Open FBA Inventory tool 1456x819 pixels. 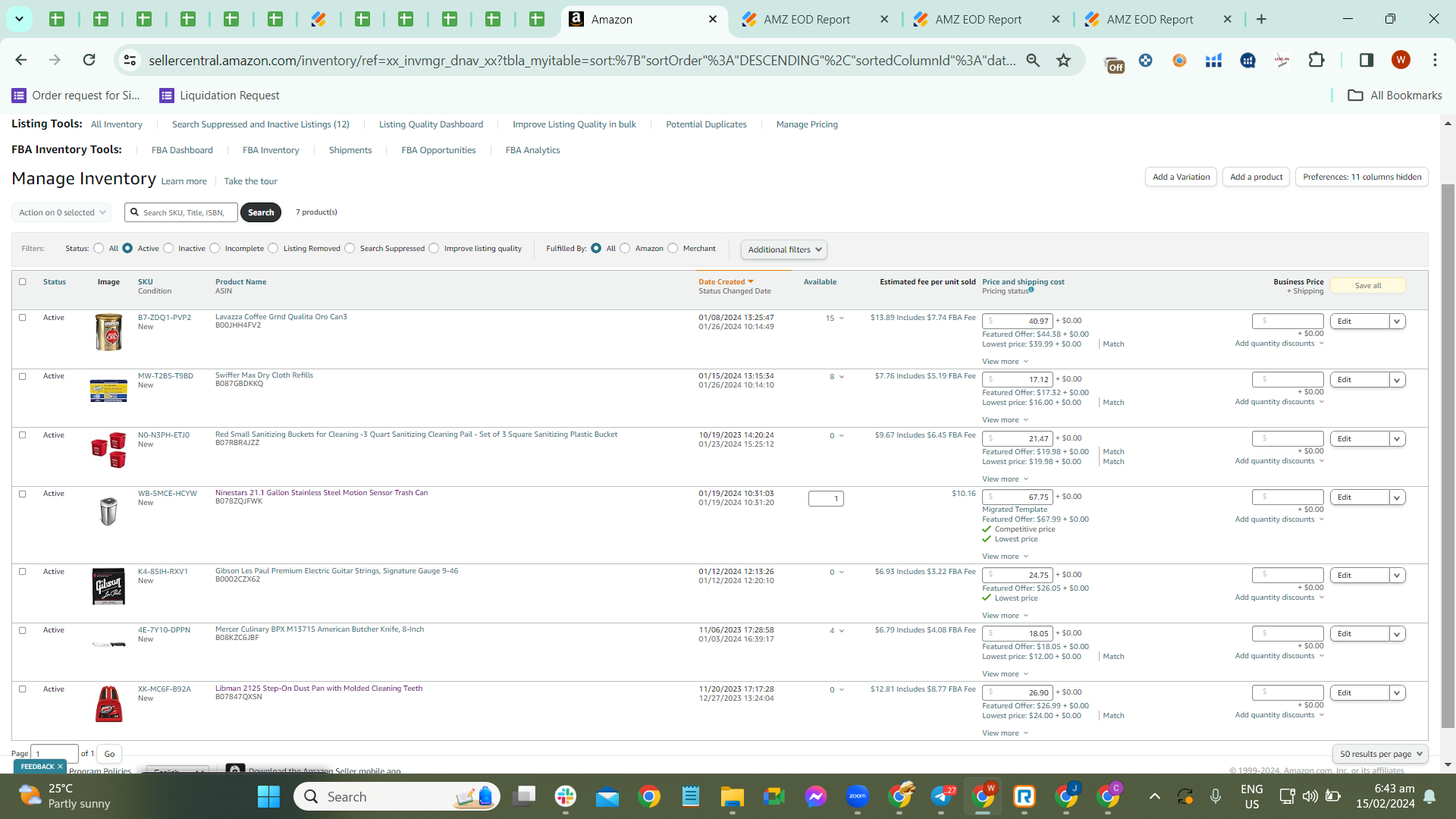click(x=271, y=150)
